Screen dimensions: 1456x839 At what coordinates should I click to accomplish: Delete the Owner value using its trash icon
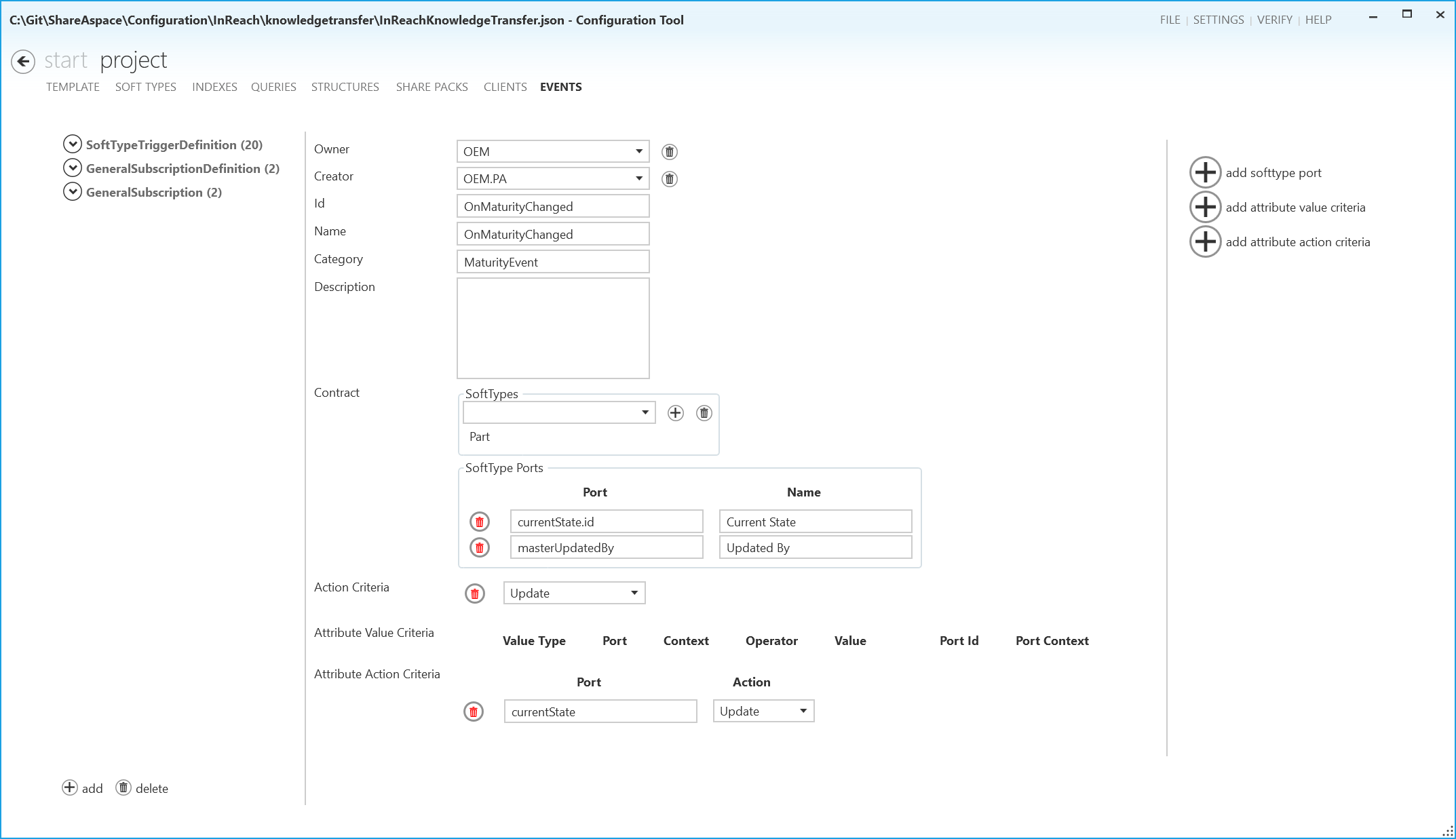669,151
